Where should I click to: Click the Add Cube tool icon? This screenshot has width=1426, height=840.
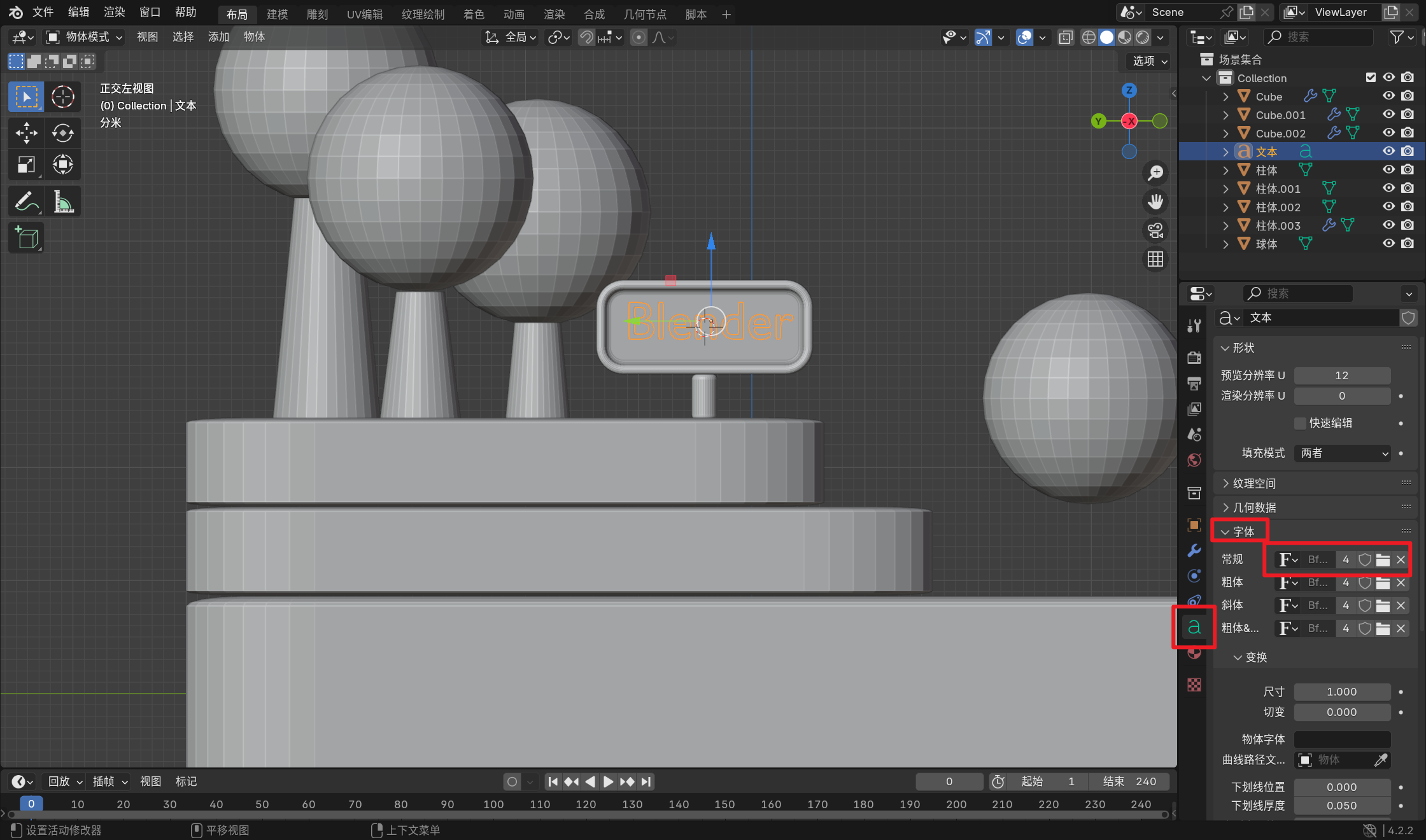pos(26,239)
